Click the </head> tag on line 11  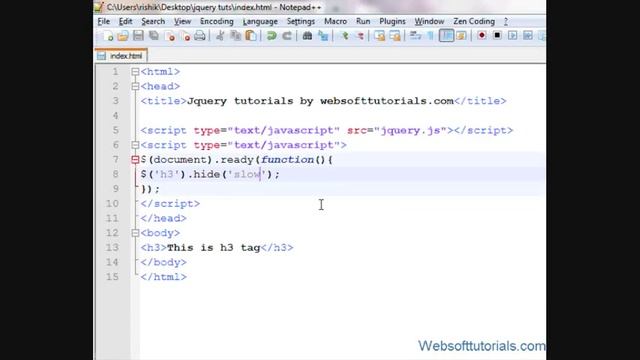[163, 218]
